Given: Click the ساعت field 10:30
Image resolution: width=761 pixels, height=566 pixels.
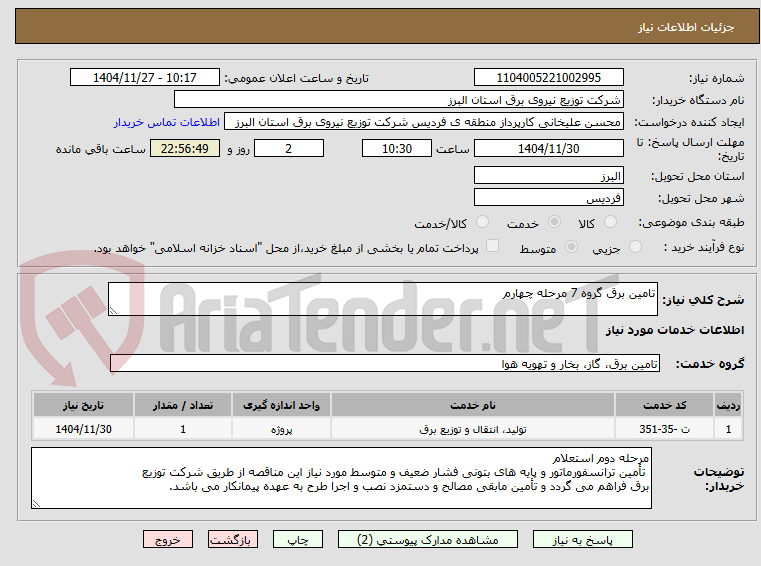Looking at the screenshot, I should 397,149.
